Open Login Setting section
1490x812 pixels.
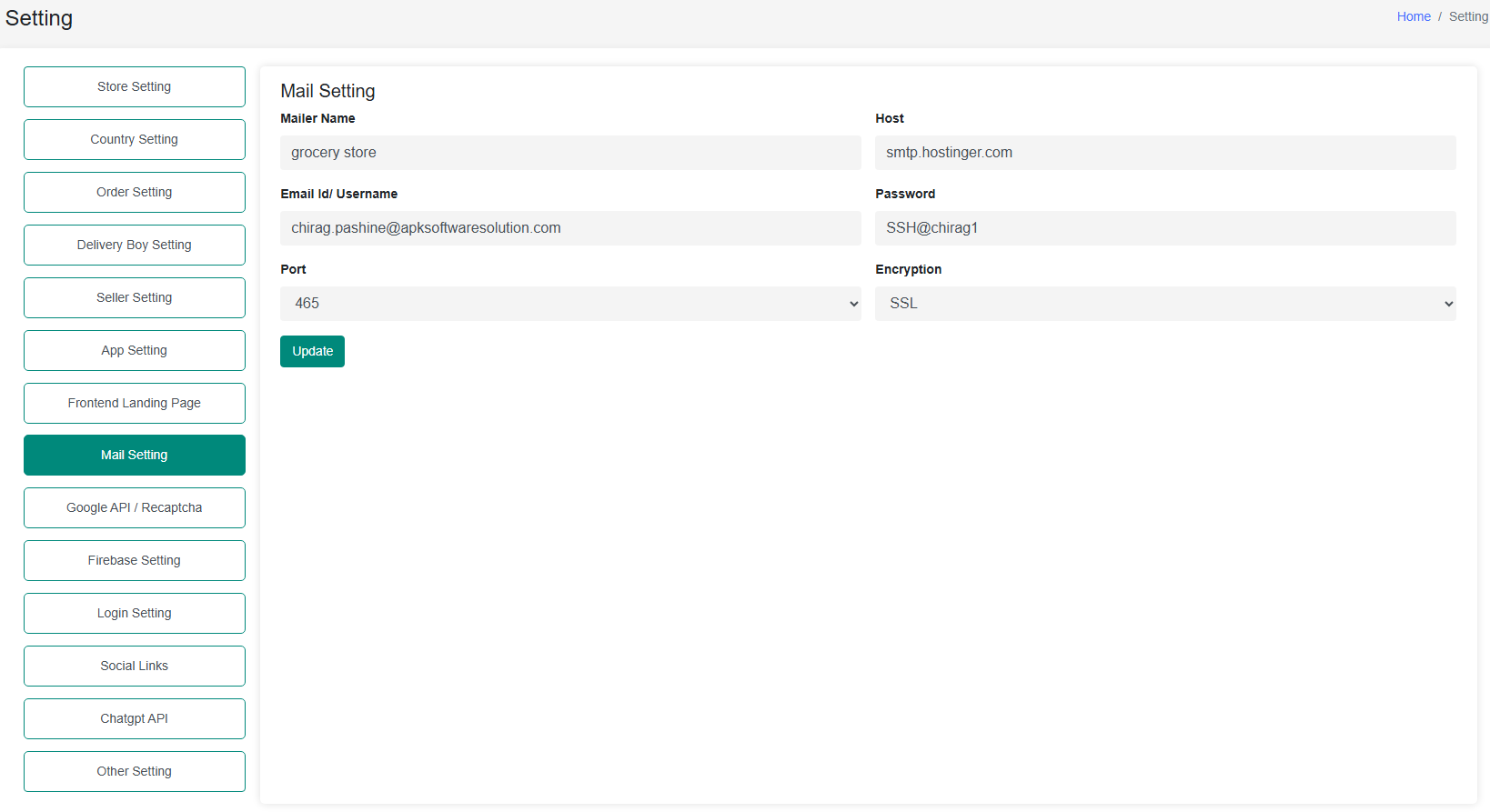tap(135, 613)
